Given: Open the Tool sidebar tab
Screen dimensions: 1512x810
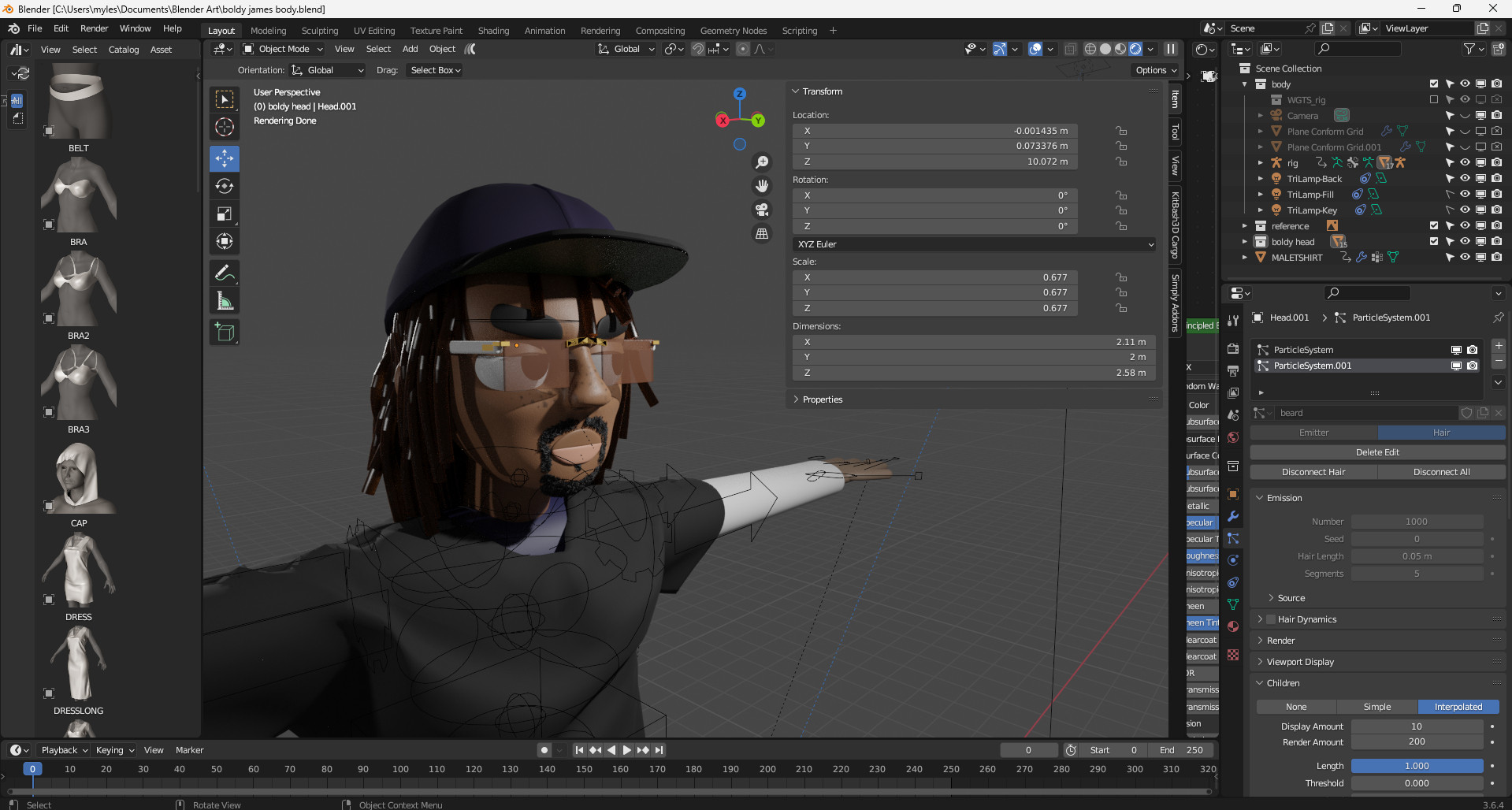Looking at the screenshot, I should coord(1175,132).
